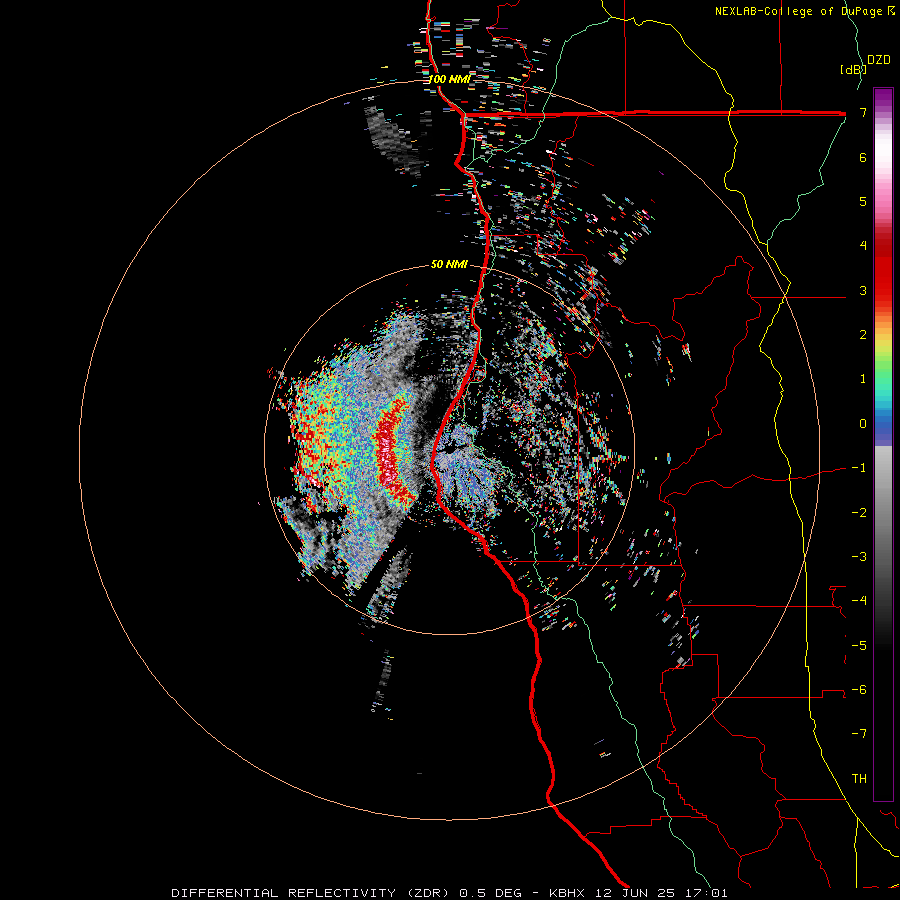Click the KBHX station identifier
Screen dimensions: 900x900
(x=568, y=893)
